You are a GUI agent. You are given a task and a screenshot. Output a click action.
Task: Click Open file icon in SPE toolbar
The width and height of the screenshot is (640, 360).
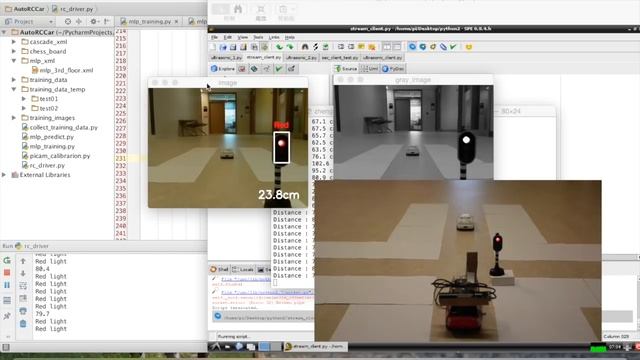pos(223,47)
